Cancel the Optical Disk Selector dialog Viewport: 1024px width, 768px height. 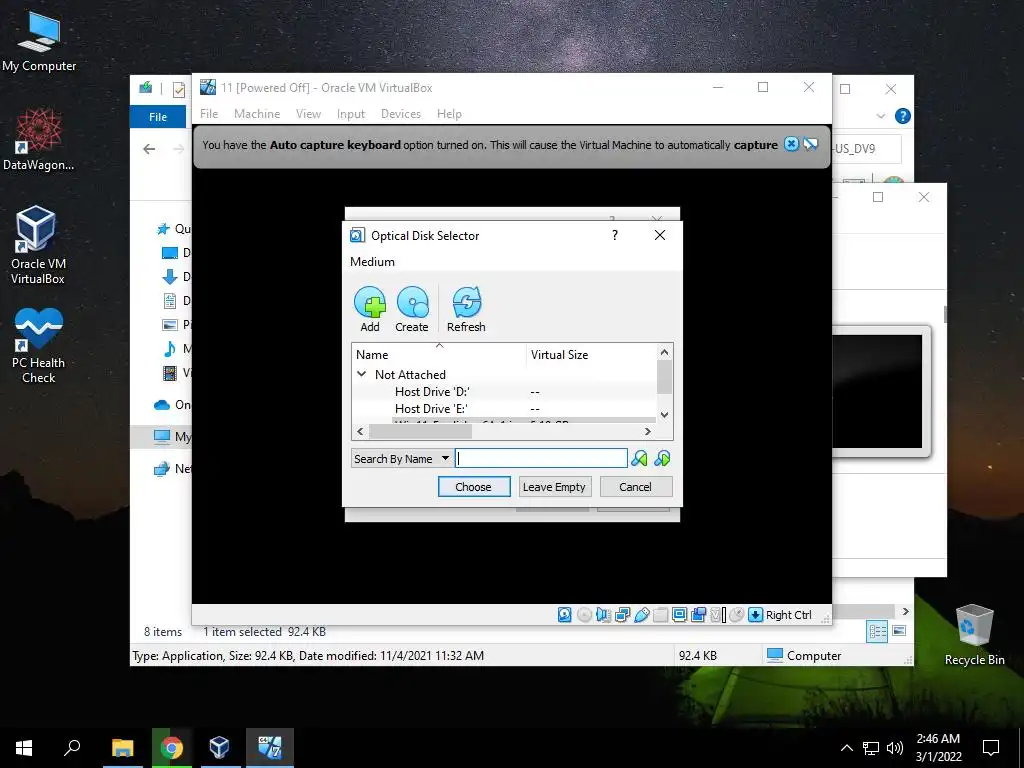click(x=635, y=487)
